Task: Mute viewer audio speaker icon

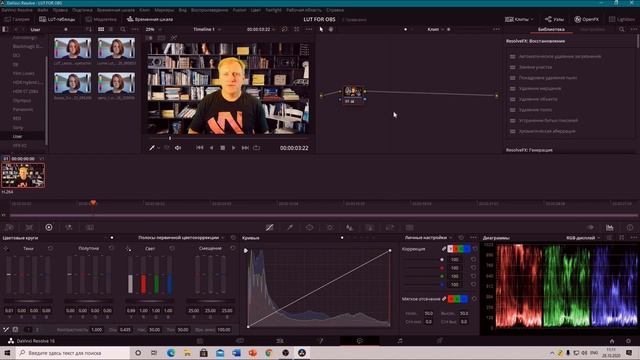Action: tap(178, 148)
